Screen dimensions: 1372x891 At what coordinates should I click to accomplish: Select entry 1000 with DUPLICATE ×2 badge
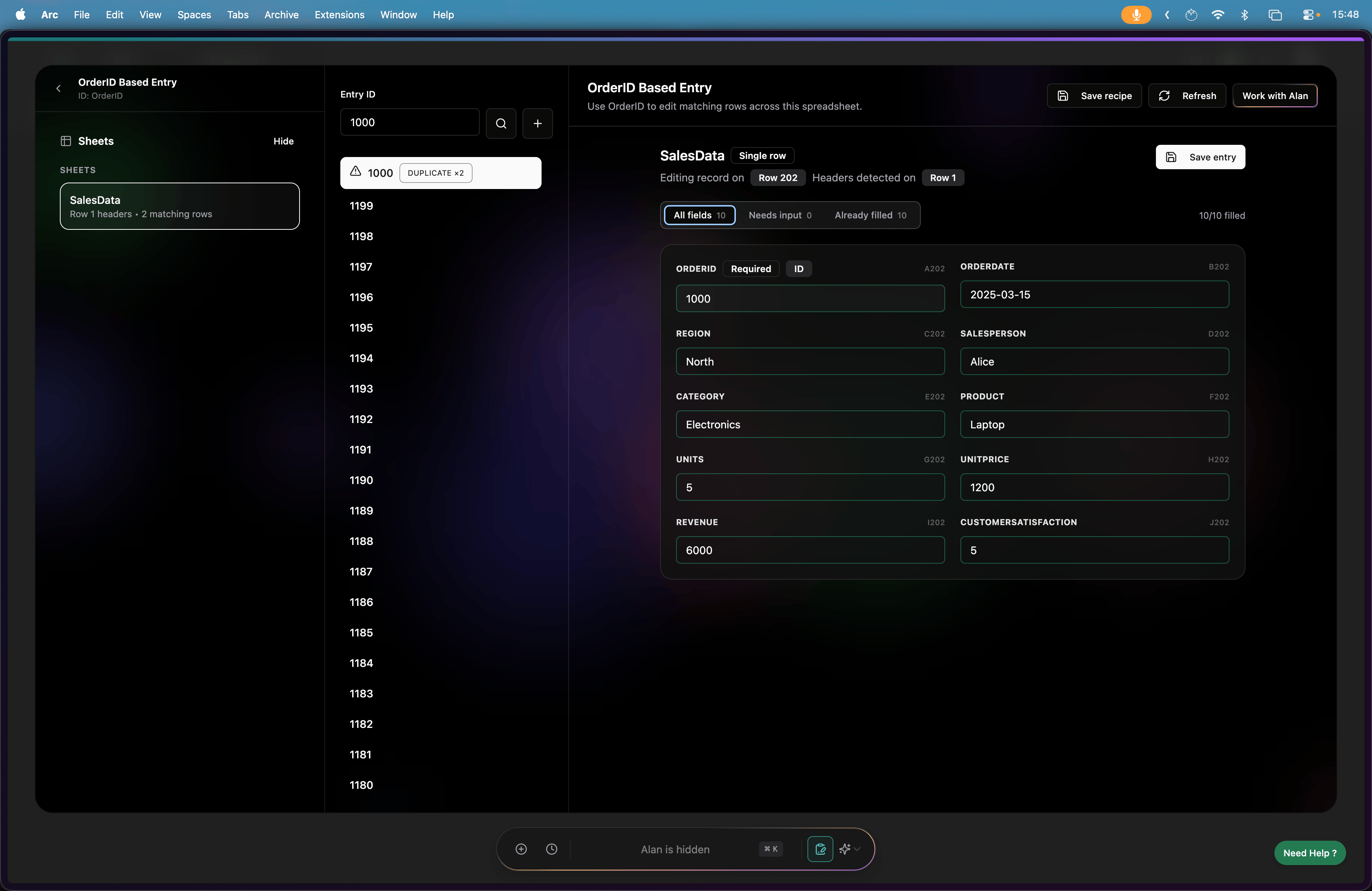pos(441,173)
